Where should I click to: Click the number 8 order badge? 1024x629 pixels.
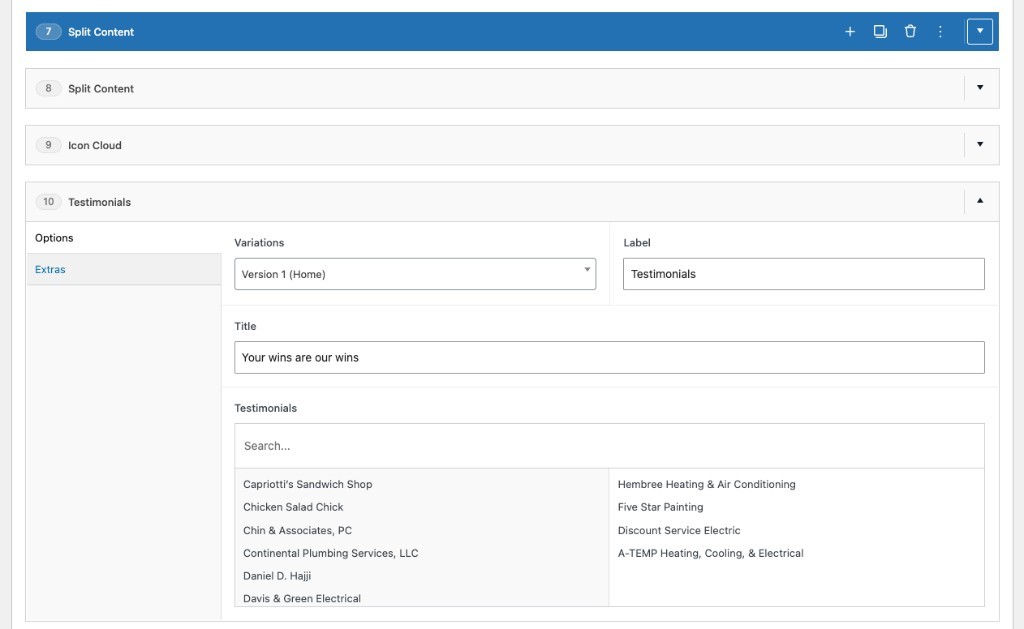point(48,88)
